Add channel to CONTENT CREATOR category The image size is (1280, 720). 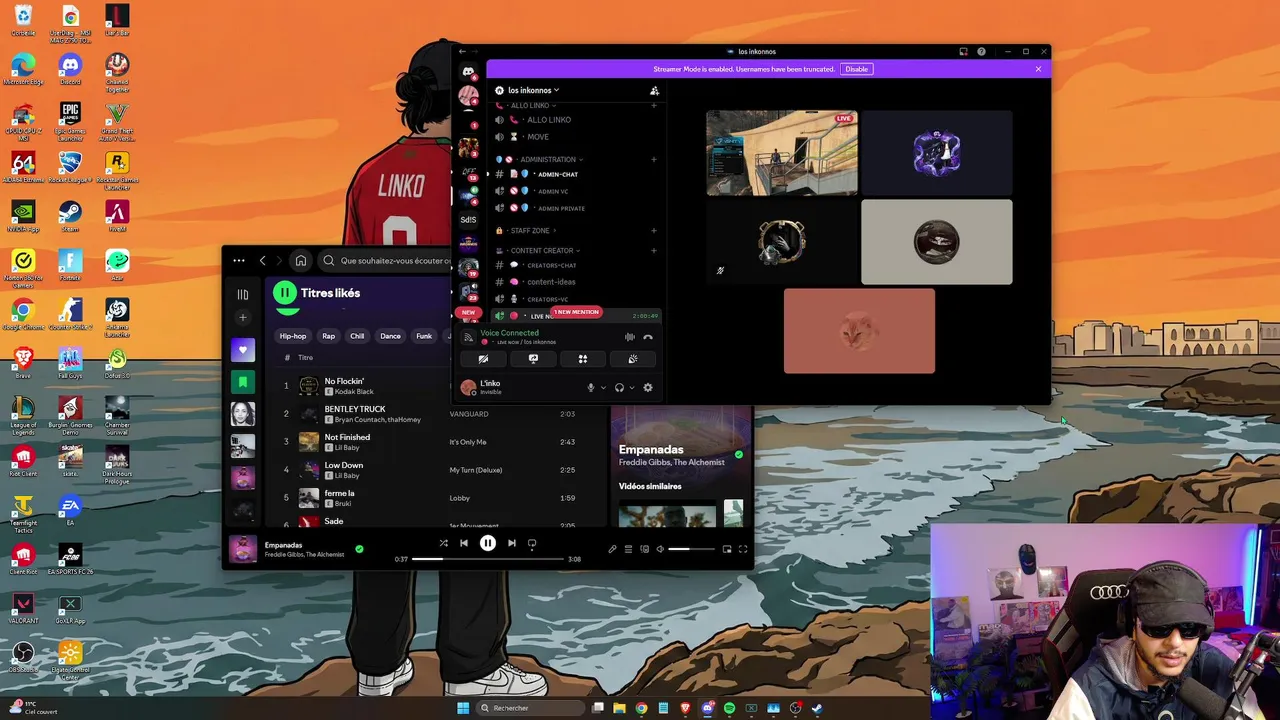654,250
